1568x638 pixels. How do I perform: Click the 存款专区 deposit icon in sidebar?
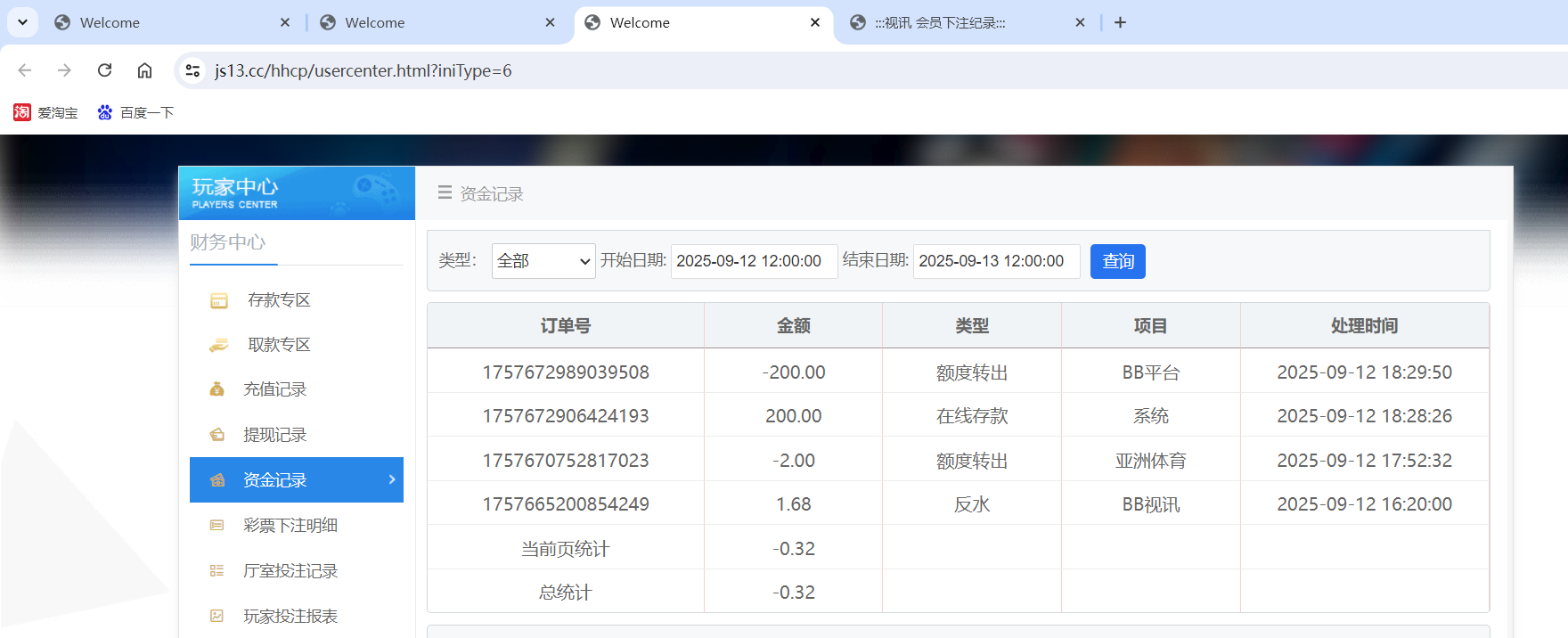click(x=218, y=301)
